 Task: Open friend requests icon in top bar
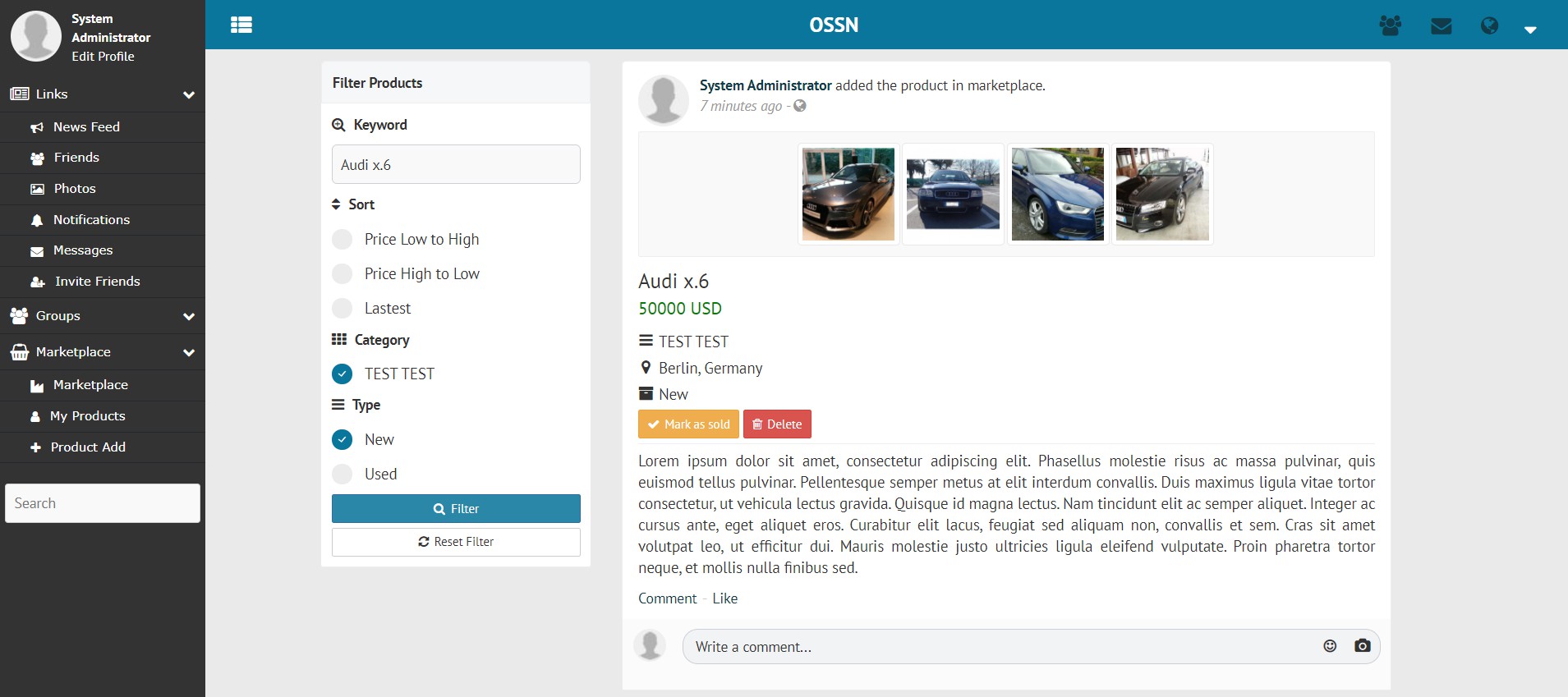1391,25
